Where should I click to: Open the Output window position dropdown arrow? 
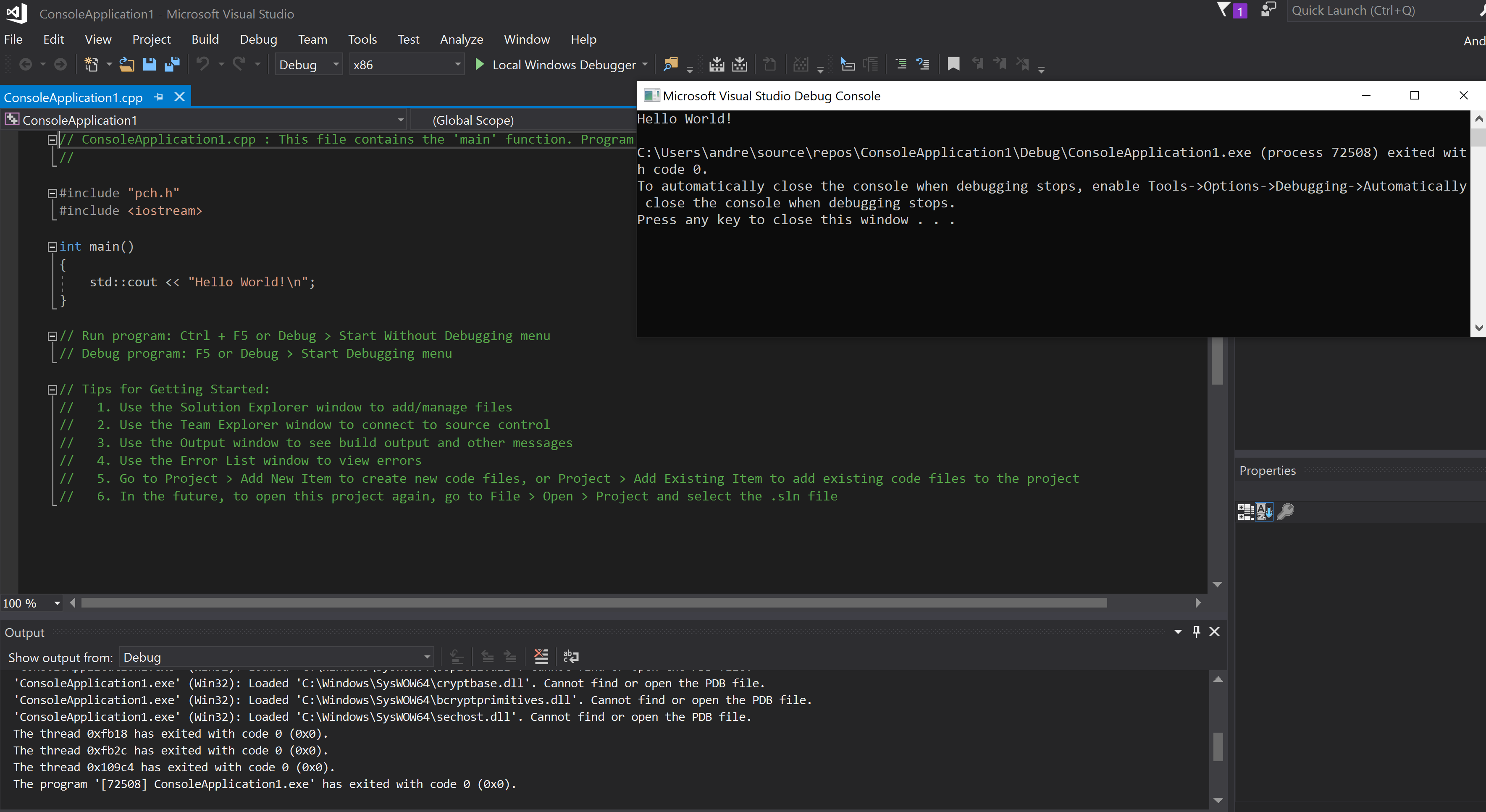click(1178, 631)
